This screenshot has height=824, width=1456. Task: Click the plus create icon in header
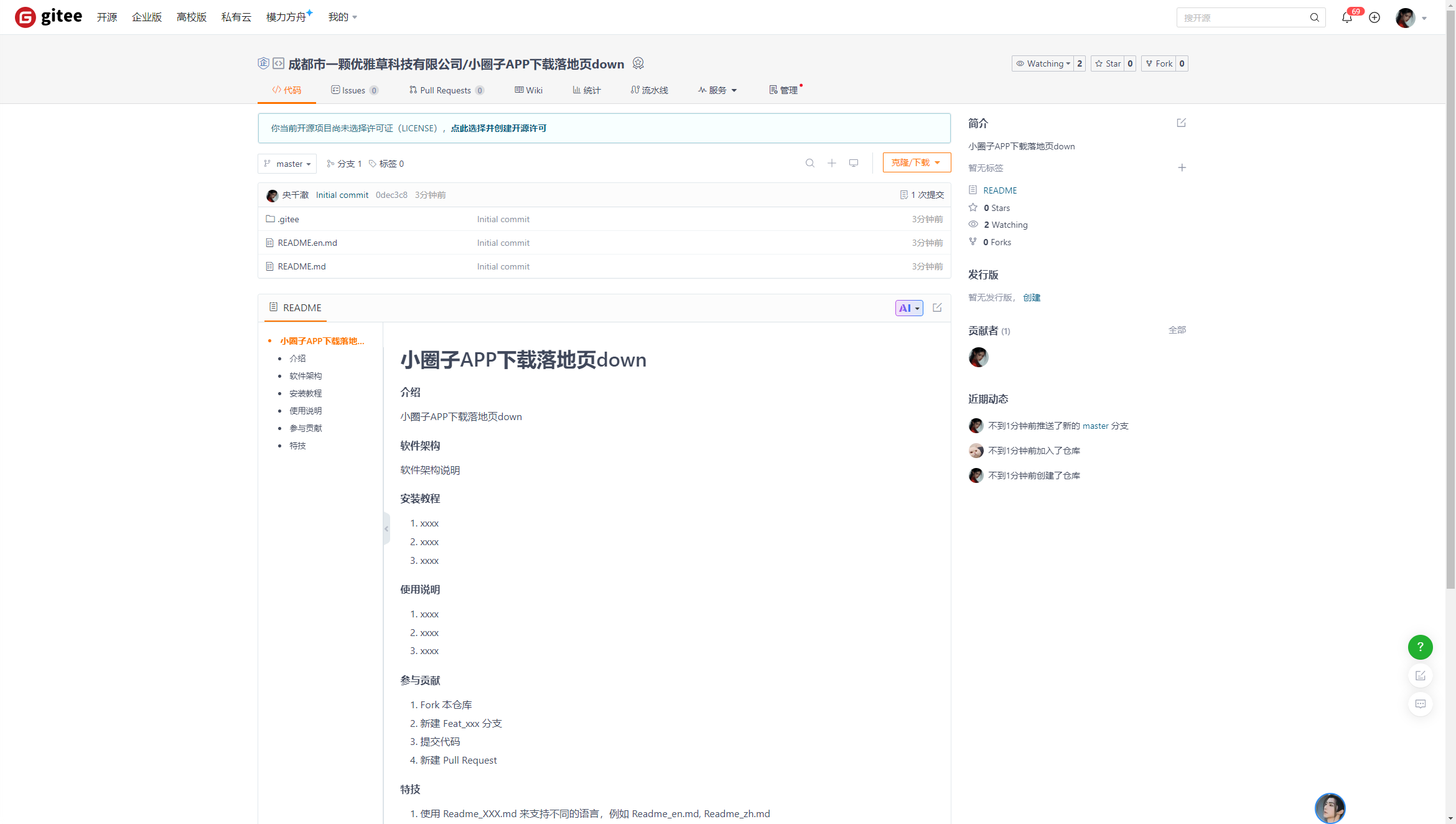1374,17
